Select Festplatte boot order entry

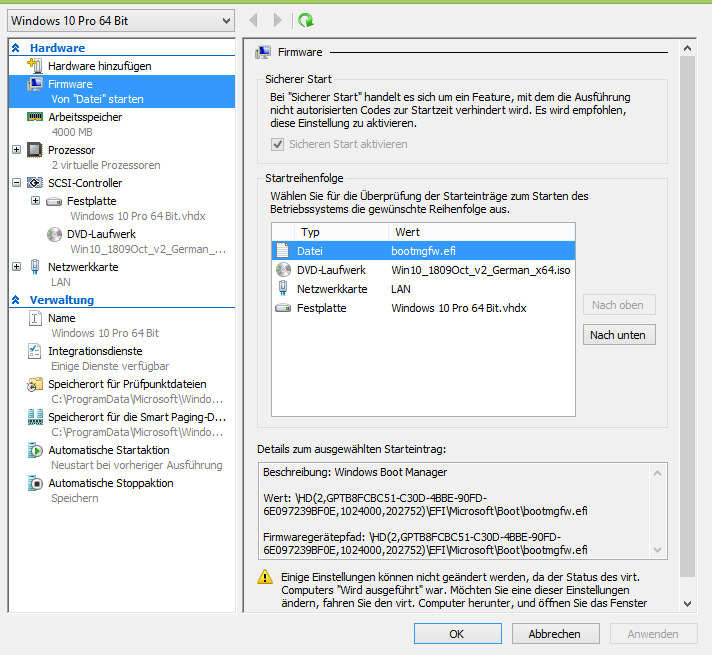pos(423,308)
